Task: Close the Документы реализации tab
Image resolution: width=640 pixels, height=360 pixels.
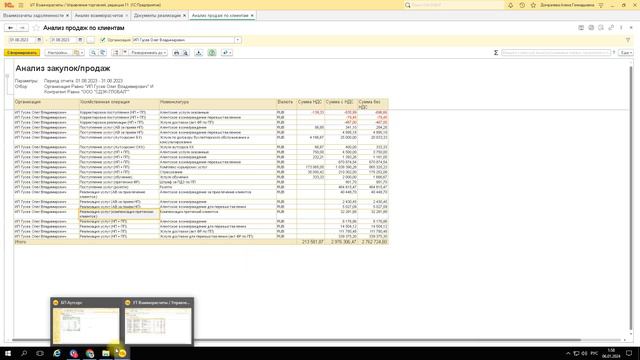Action: point(184,16)
